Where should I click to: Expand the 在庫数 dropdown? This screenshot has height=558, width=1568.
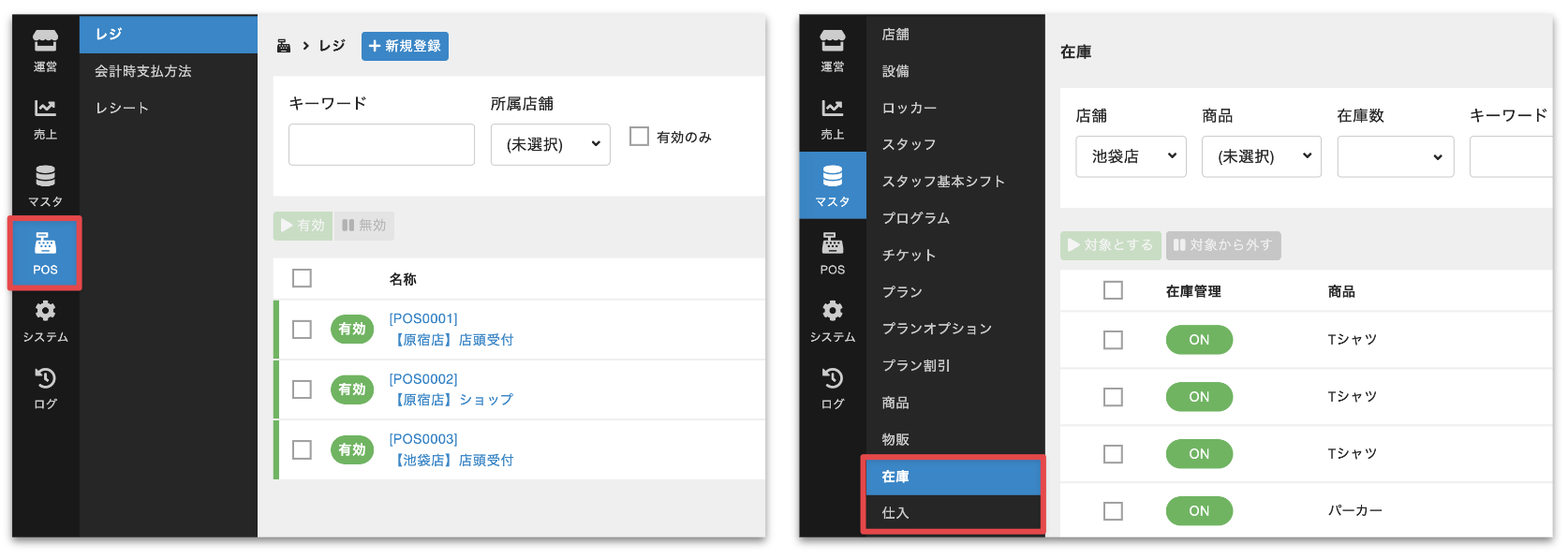[x=1395, y=157]
